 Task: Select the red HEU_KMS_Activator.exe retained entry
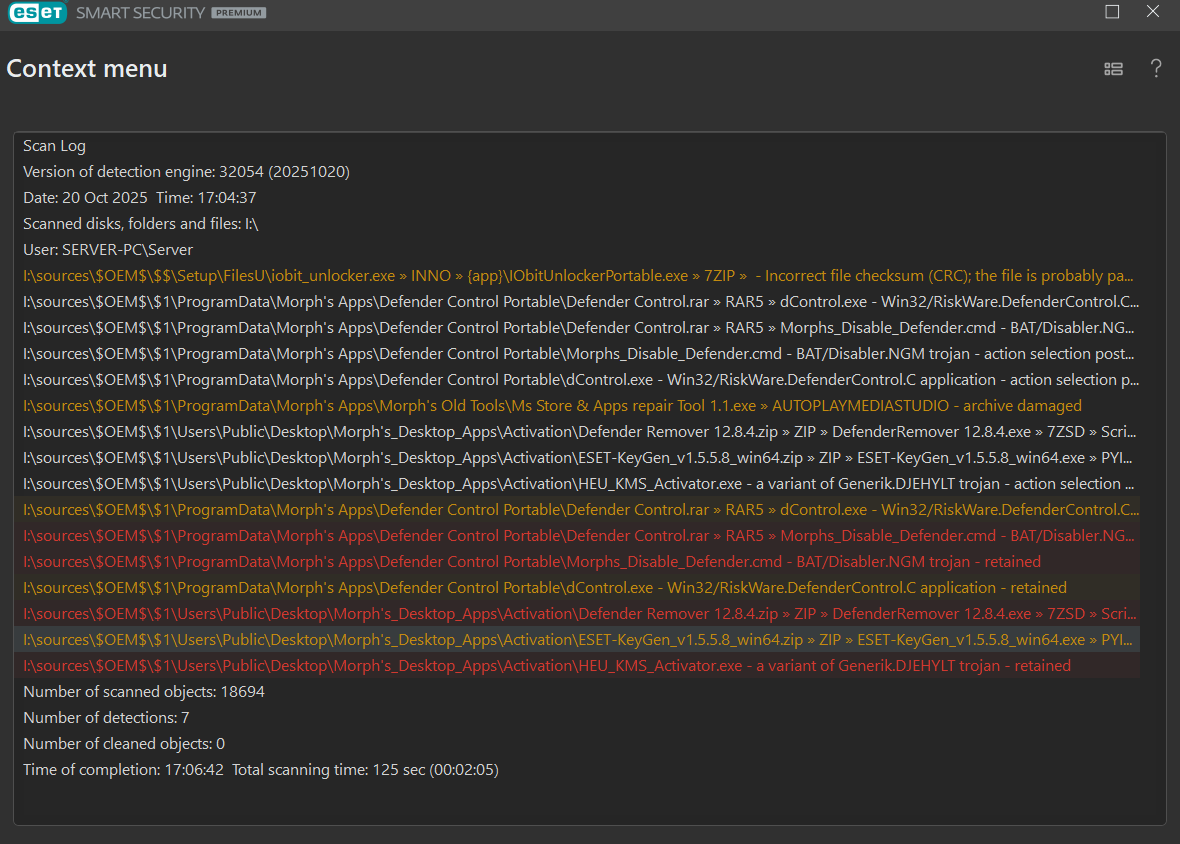tap(546, 666)
